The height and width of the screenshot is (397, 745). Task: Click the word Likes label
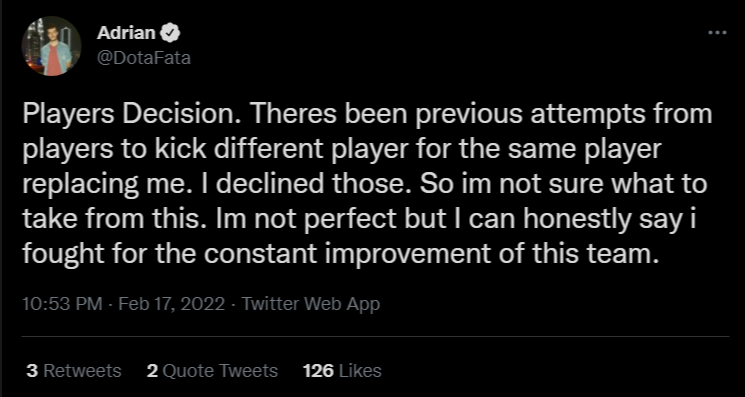(x=360, y=371)
